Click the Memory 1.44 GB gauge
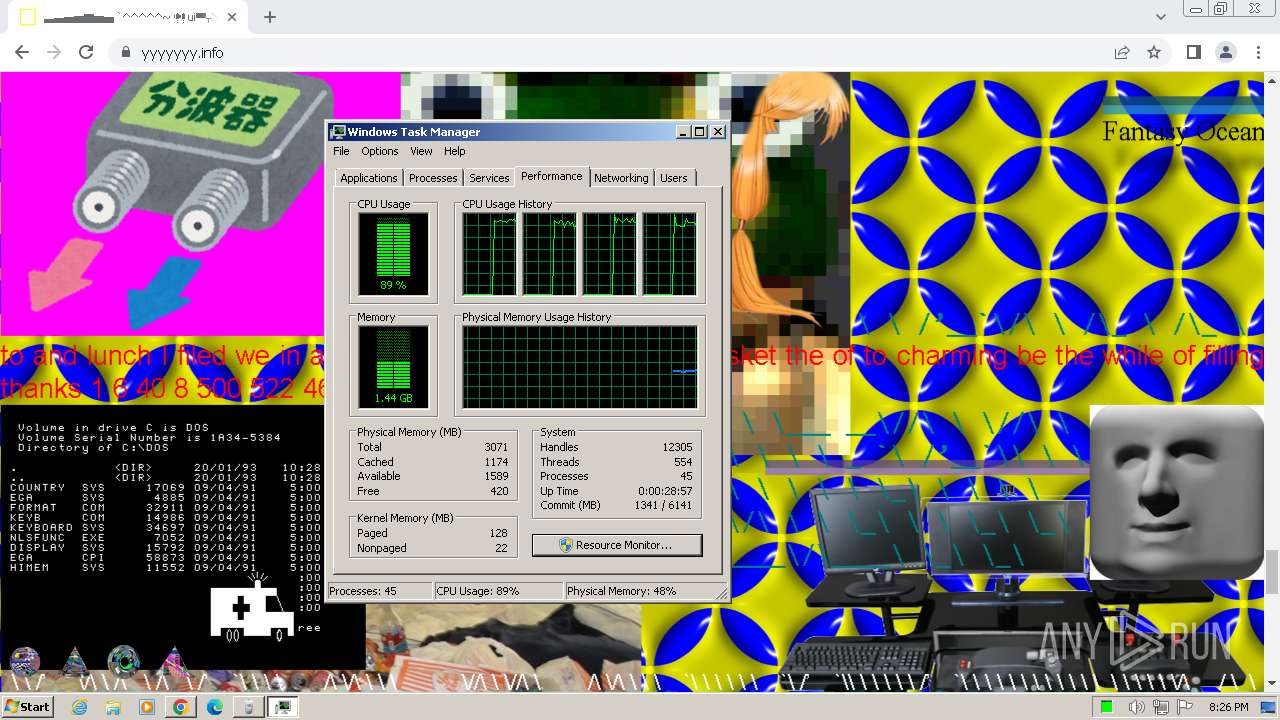 [393, 367]
